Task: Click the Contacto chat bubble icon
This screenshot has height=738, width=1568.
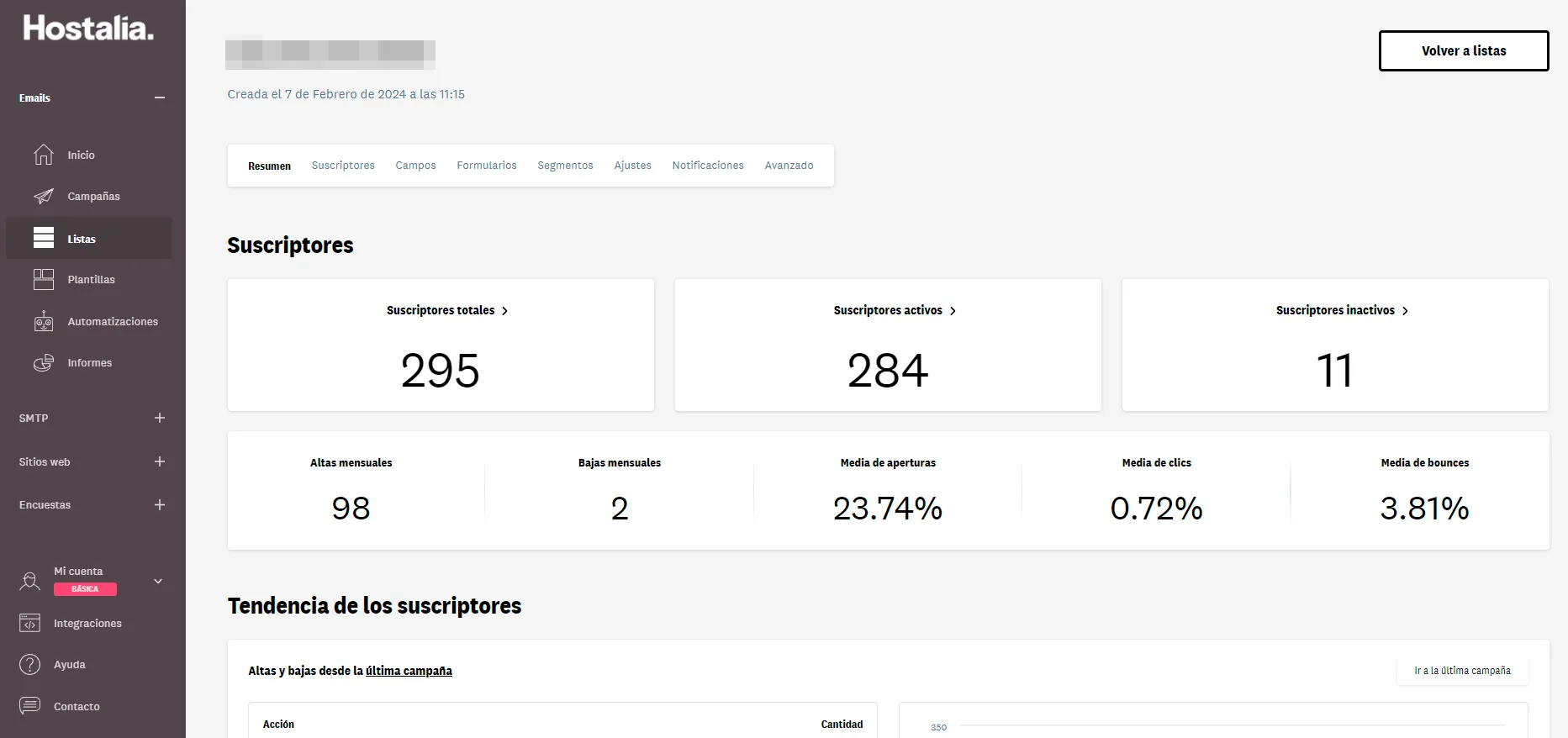Action: pos(29,706)
